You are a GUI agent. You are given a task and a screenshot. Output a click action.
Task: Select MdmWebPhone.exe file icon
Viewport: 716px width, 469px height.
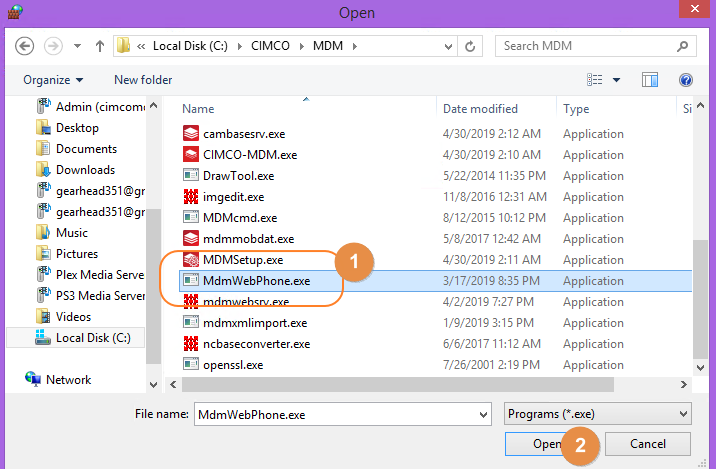pos(191,280)
